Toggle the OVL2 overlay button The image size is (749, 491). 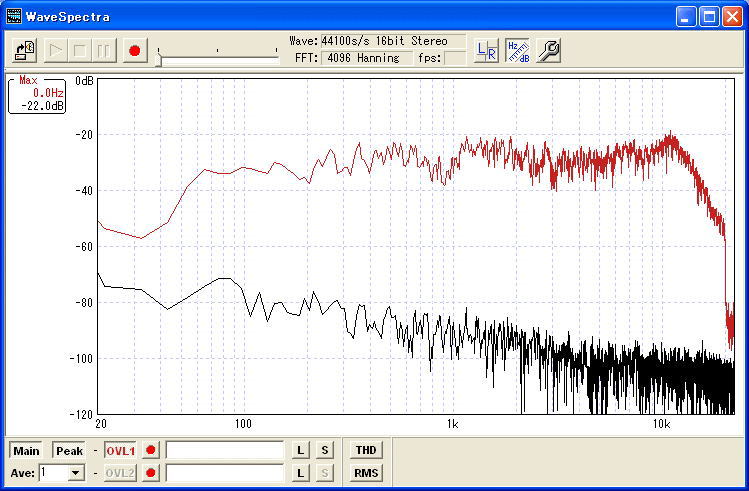tap(120, 473)
